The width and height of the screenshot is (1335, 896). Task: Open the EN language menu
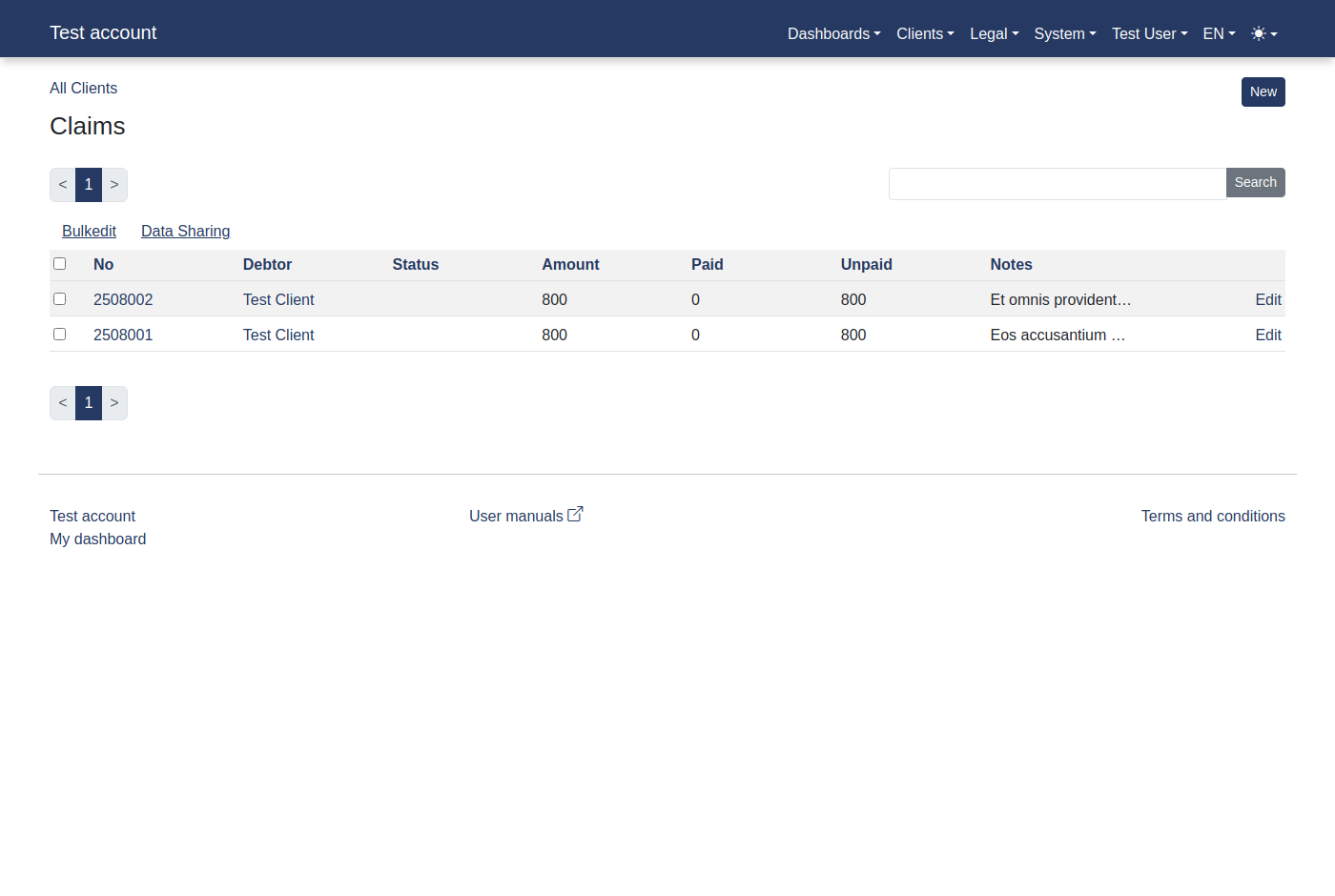pyautogui.click(x=1217, y=33)
